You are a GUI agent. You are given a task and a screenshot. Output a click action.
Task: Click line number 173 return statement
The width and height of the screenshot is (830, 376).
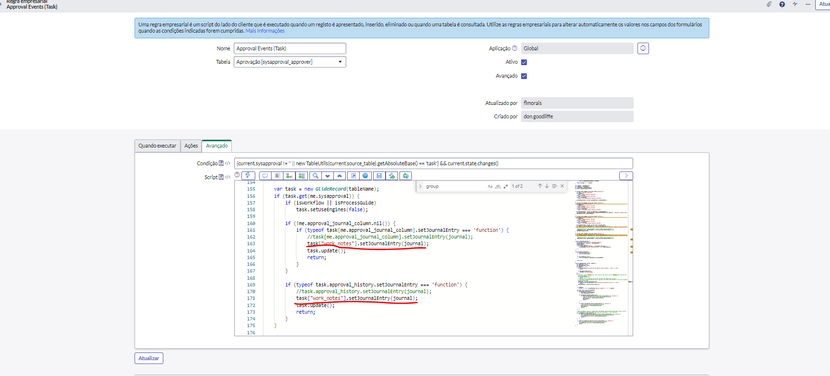252,312
